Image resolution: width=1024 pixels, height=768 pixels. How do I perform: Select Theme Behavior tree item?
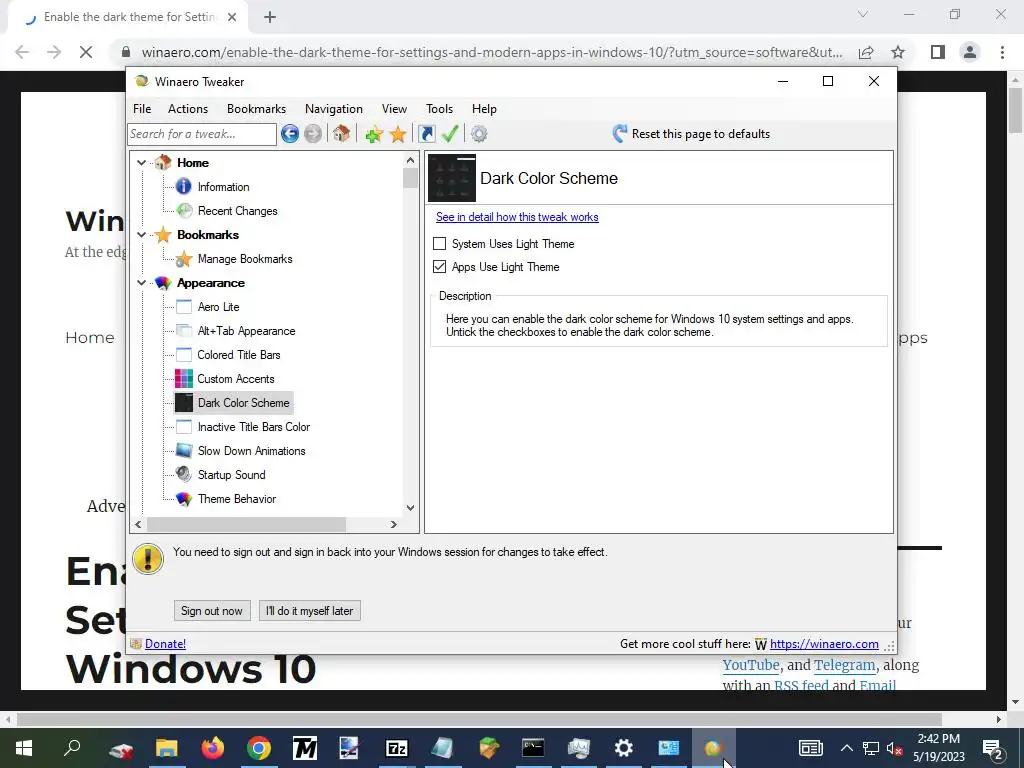tap(236, 499)
